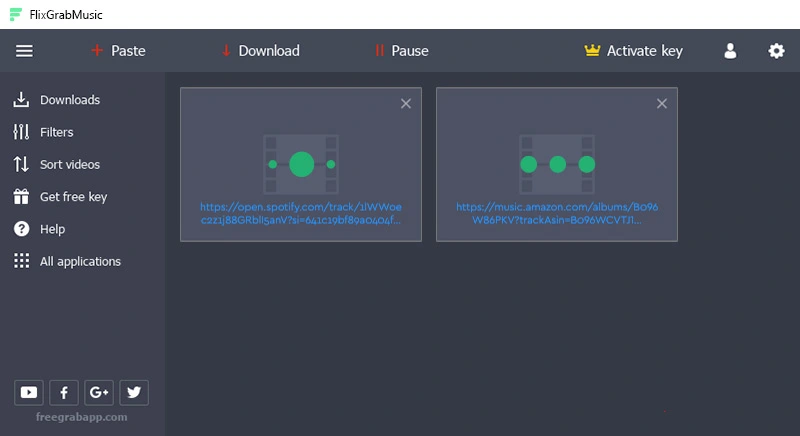Click the gold crown icon

[x=592, y=50]
